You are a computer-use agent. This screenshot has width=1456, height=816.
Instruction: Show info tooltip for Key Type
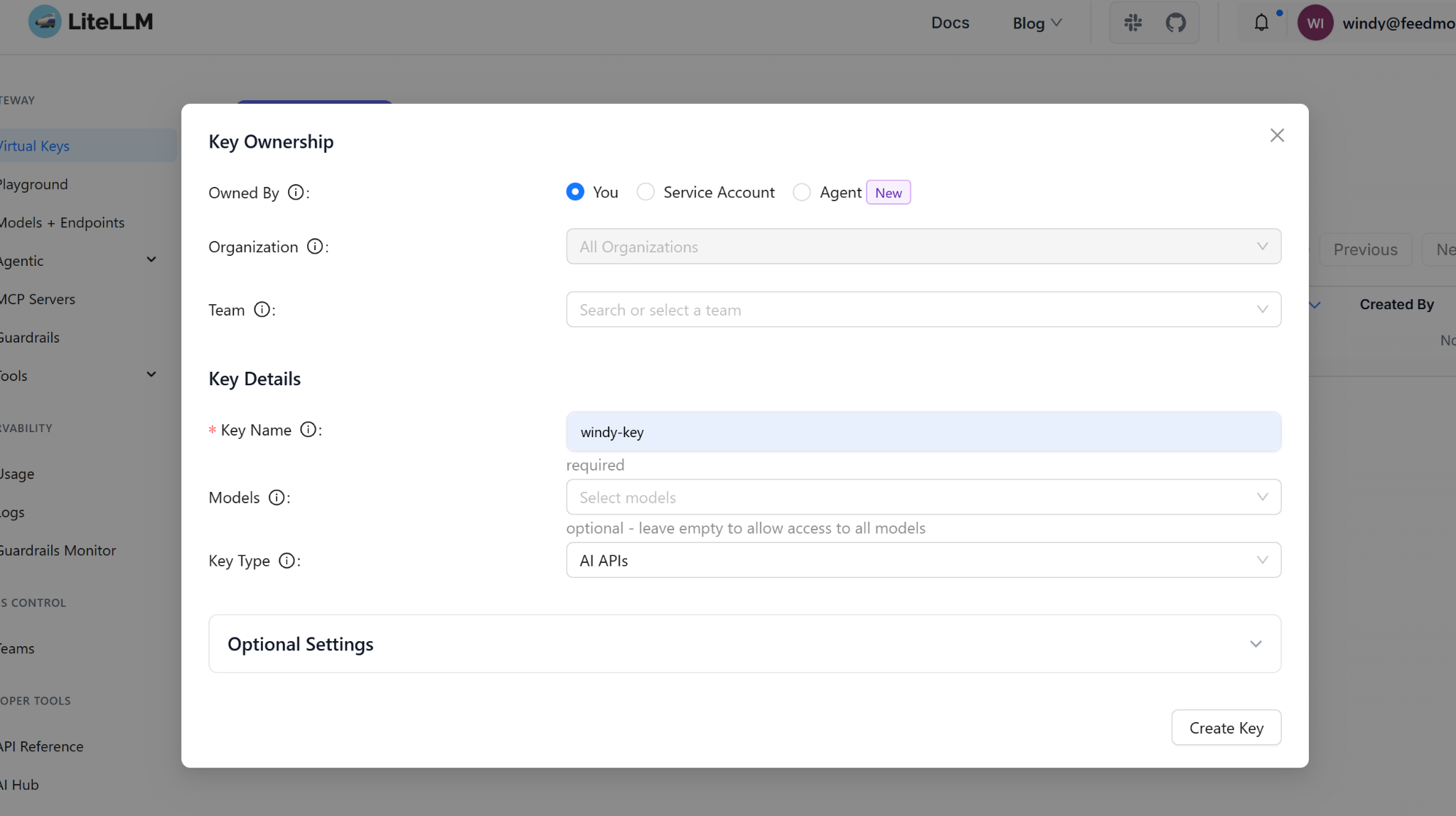pyautogui.click(x=287, y=561)
